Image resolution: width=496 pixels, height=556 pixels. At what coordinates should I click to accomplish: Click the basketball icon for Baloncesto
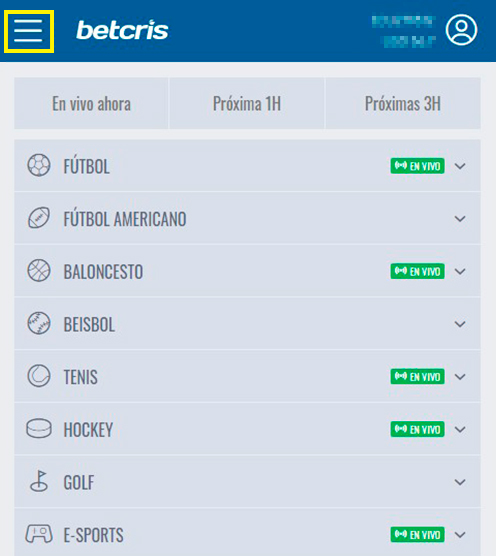[x=39, y=271]
